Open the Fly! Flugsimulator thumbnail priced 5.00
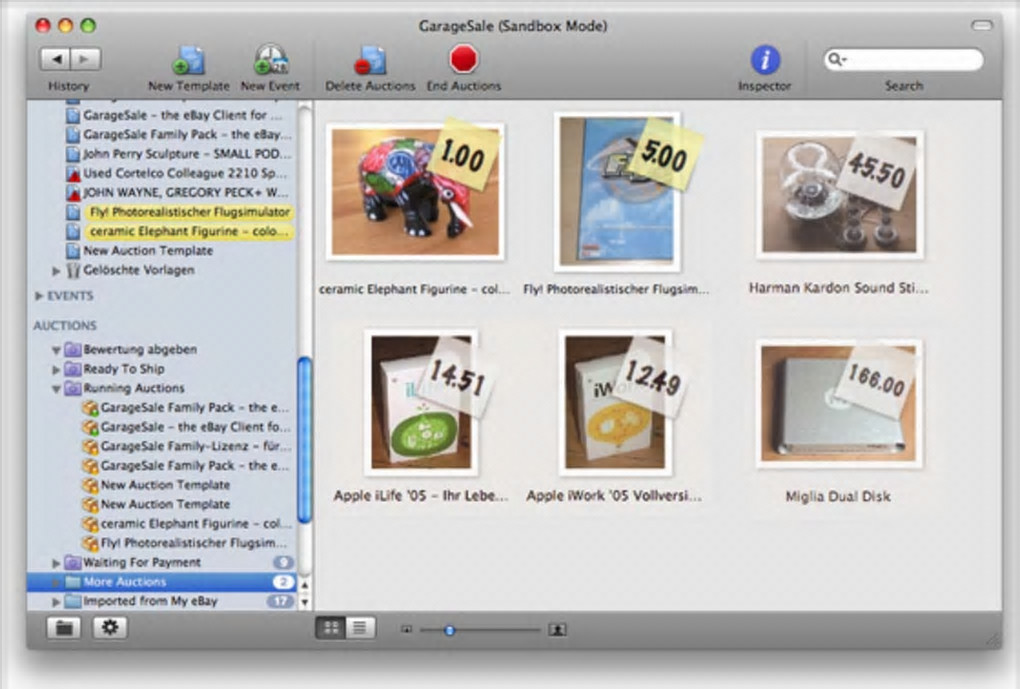Screen dimensions: 1020x689 pos(617,191)
